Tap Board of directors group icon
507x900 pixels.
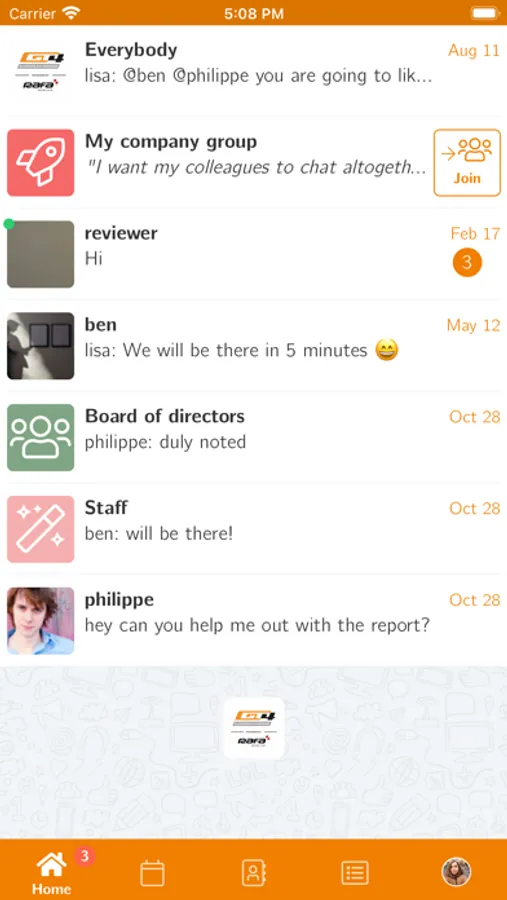[x=40, y=437]
